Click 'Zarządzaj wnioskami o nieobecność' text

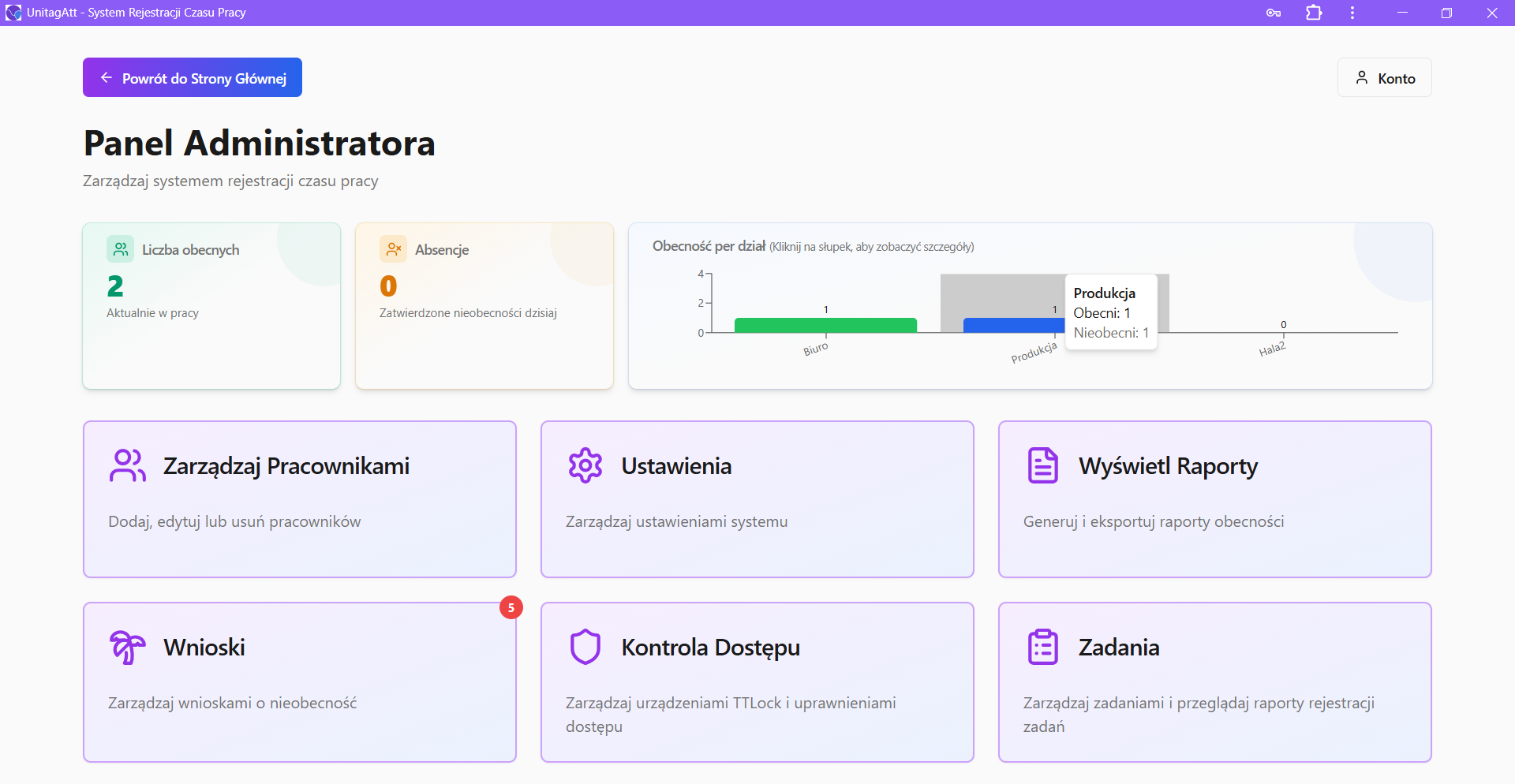232,703
